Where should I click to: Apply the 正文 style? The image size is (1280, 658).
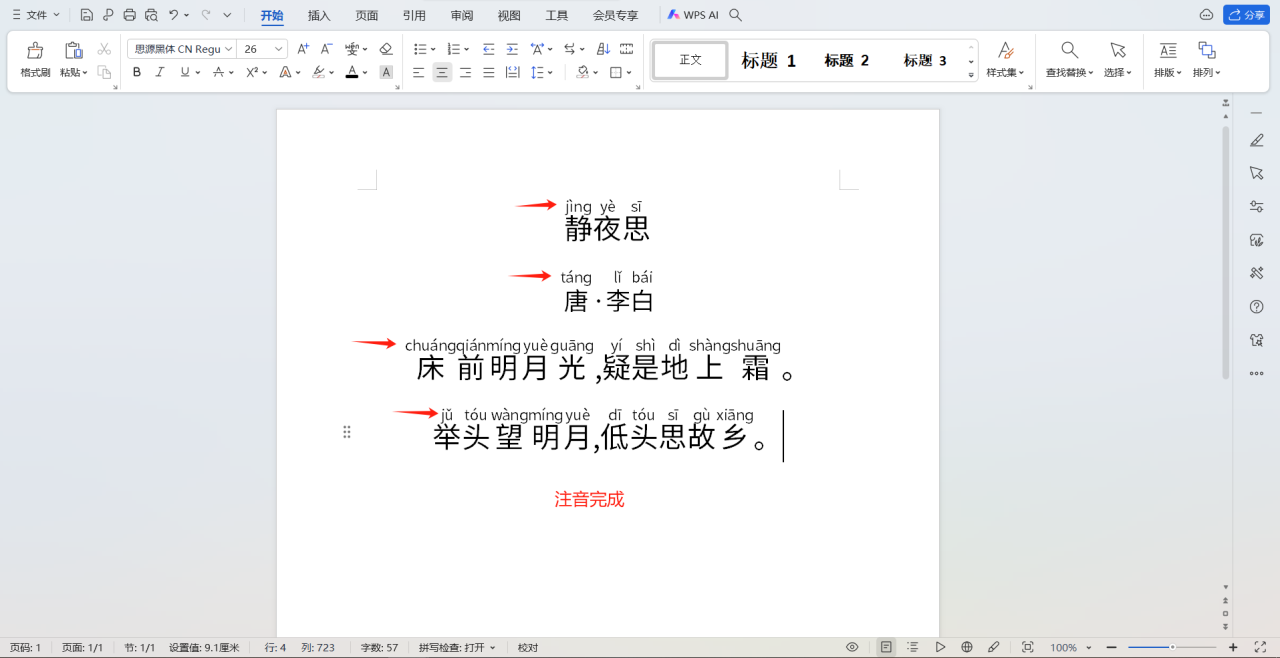691,60
